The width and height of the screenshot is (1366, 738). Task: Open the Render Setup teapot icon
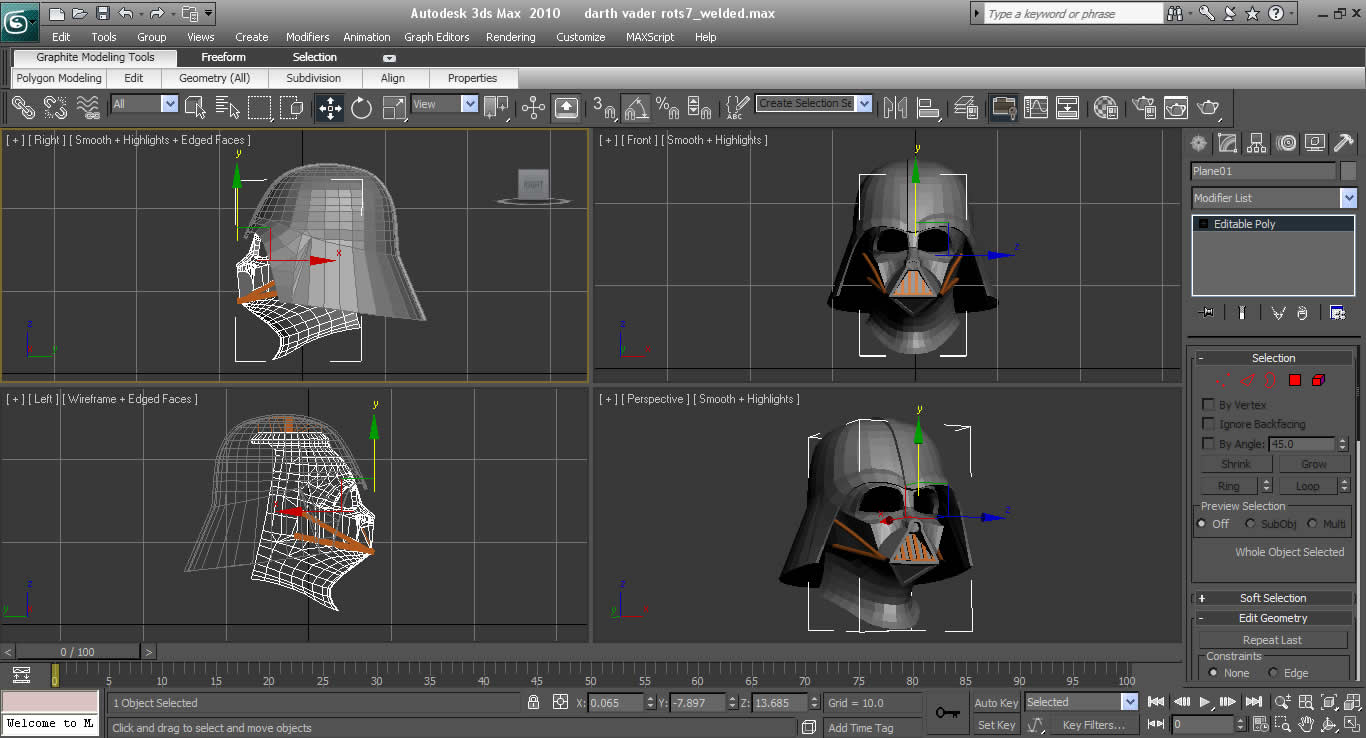tap(1143, 107)
